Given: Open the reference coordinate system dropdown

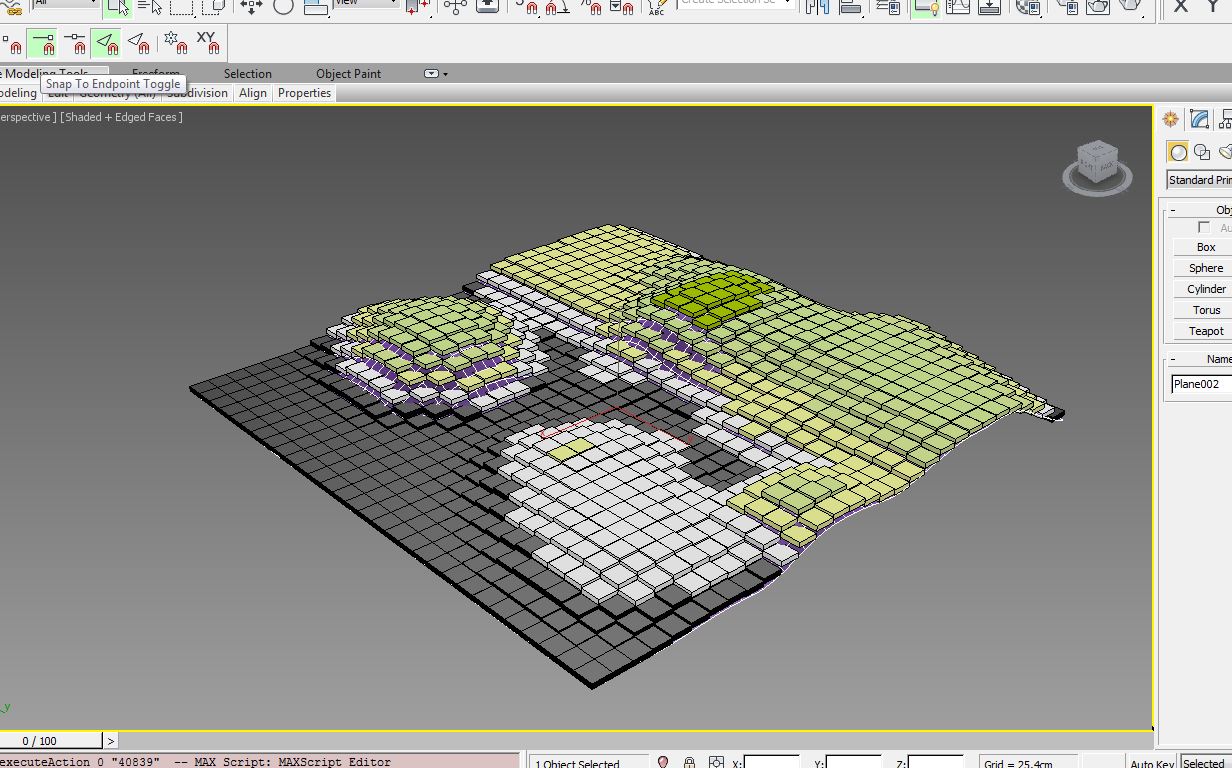Looking at the screenshot, I should (x=366, y=4).
